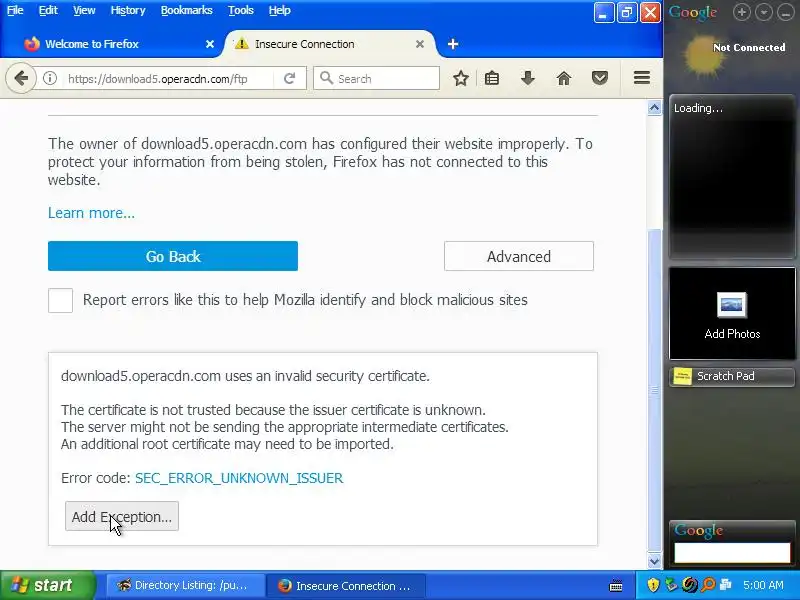Close the Welcome to Firefox tab
Viewport: 800px width, 600px height.
[210, 44]
